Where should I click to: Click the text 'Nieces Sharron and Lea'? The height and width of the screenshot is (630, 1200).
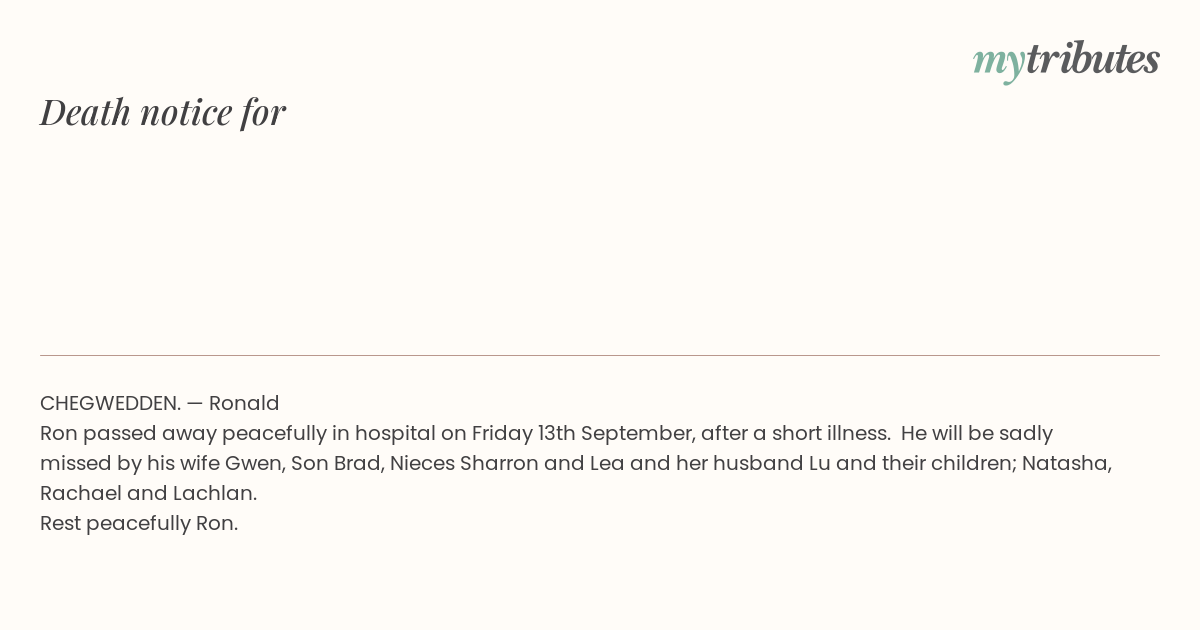coord(507,463)
